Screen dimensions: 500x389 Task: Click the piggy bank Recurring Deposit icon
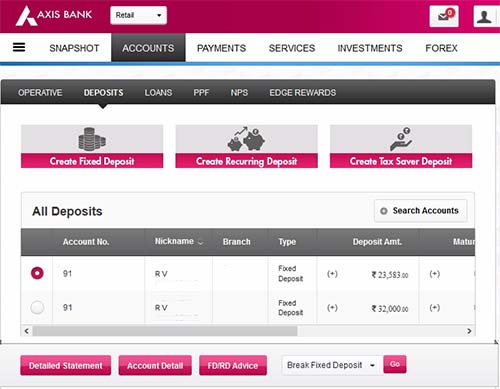point(246,139)
